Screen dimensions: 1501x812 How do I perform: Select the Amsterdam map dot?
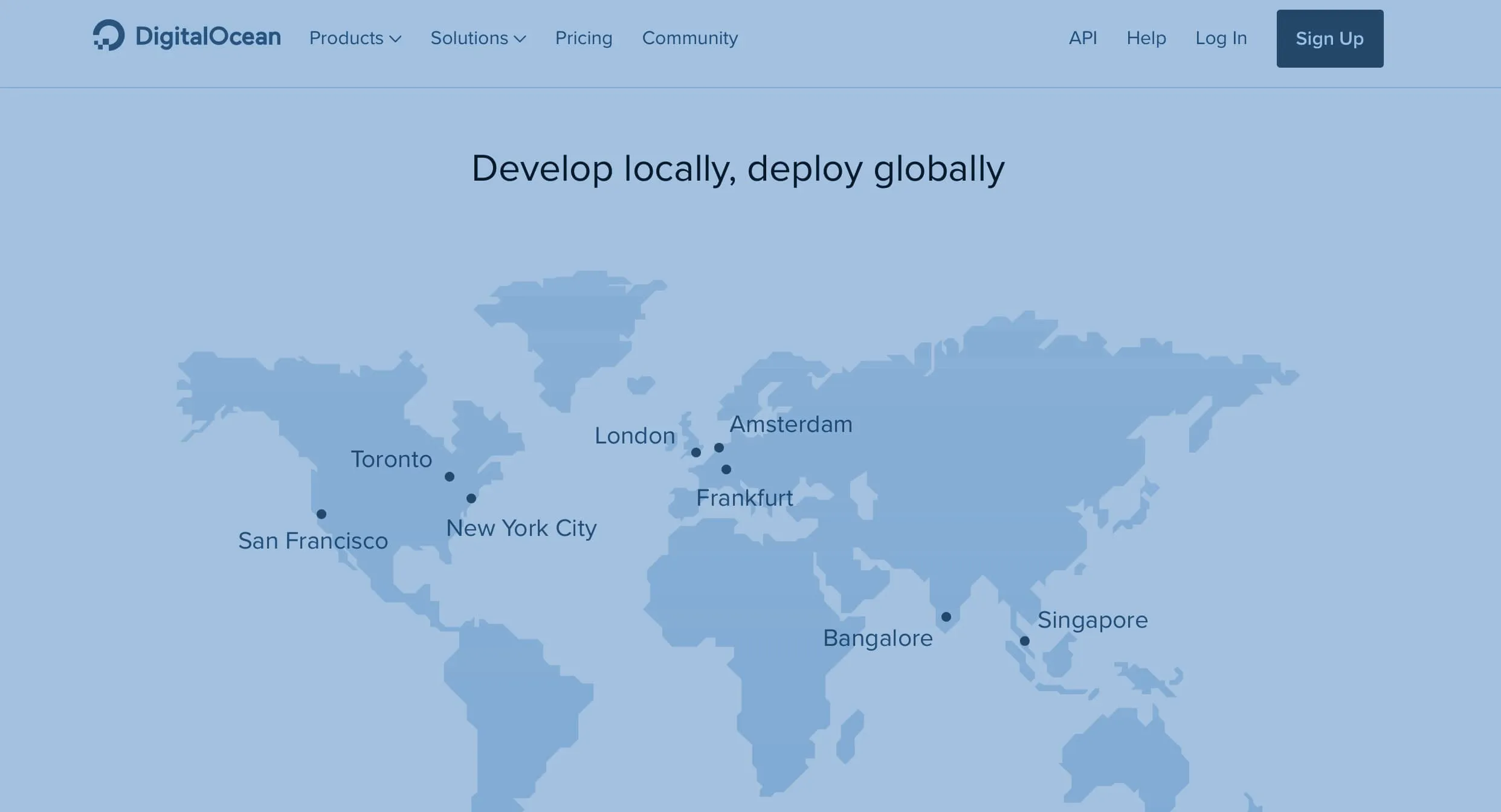(x=719, y=448)
